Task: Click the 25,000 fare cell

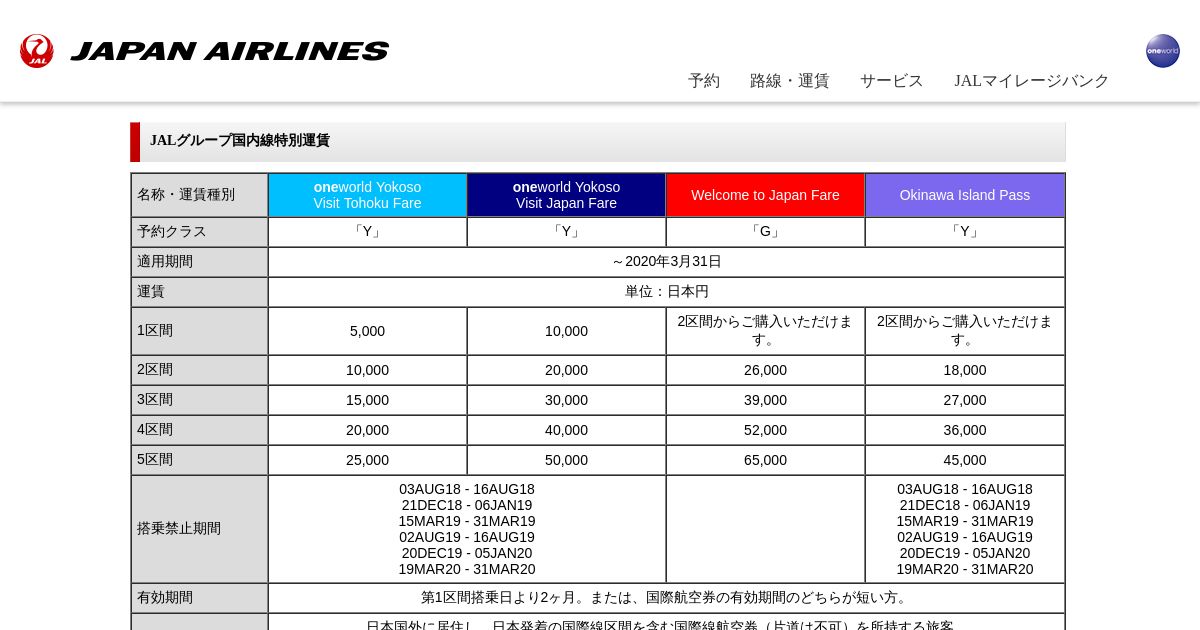Action: coord(367,460)
